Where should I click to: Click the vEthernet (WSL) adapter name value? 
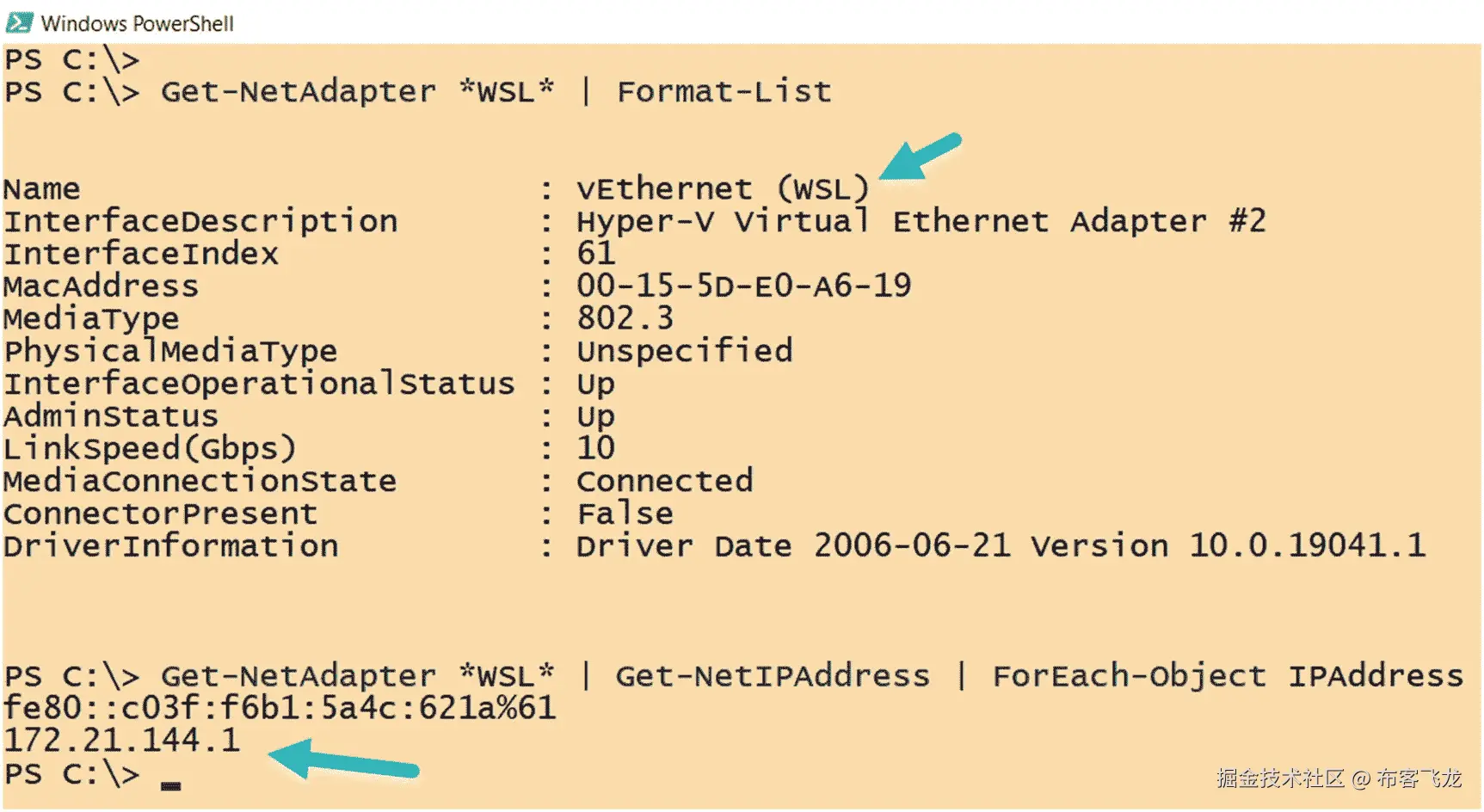pyautogui.click(x=722, y=188)
